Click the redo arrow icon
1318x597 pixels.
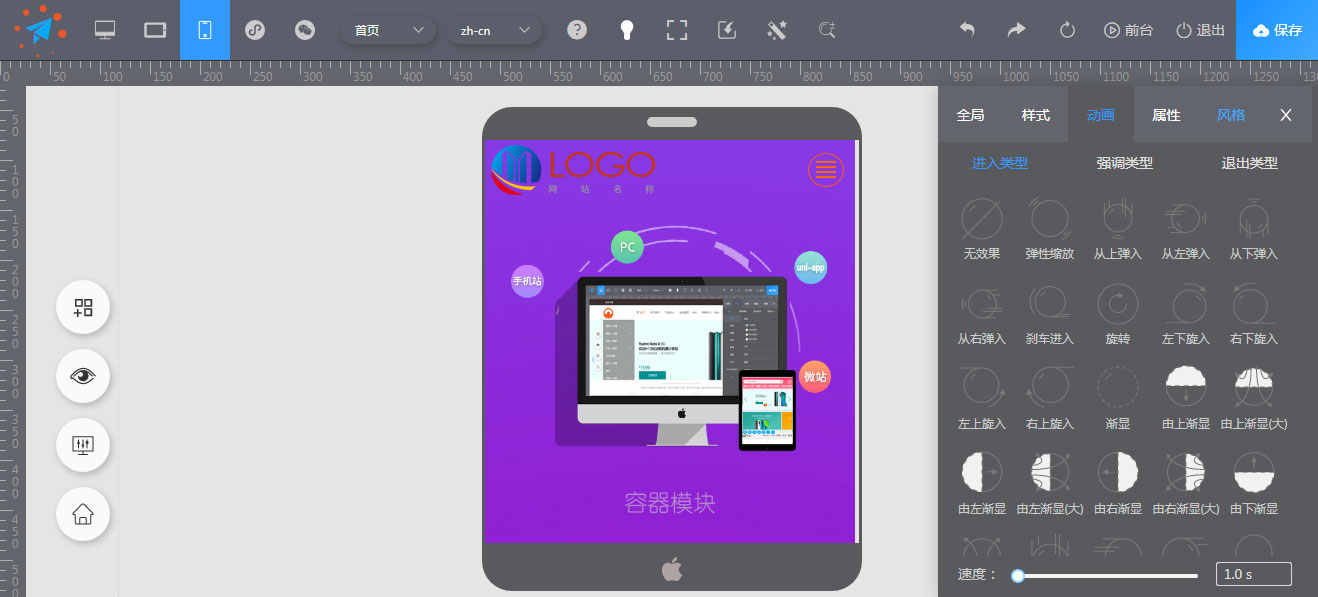(1016, 30)
